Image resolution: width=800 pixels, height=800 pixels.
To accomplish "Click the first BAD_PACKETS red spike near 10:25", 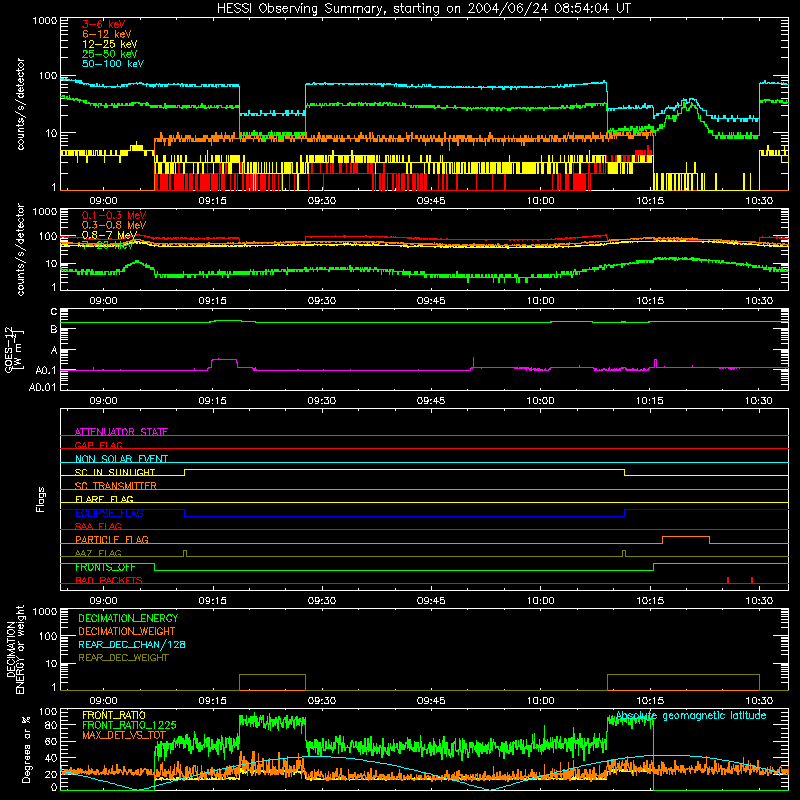I will coord(728,580).
